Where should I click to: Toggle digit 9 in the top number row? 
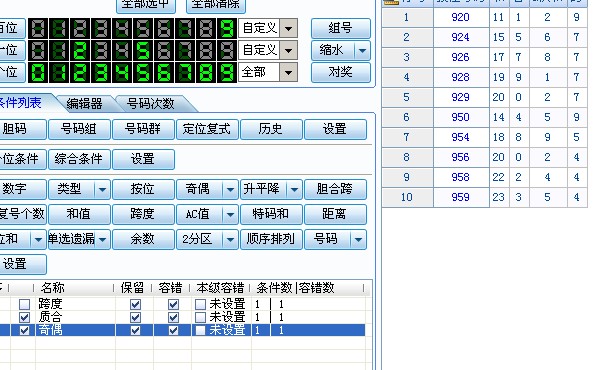pos(227,28)
